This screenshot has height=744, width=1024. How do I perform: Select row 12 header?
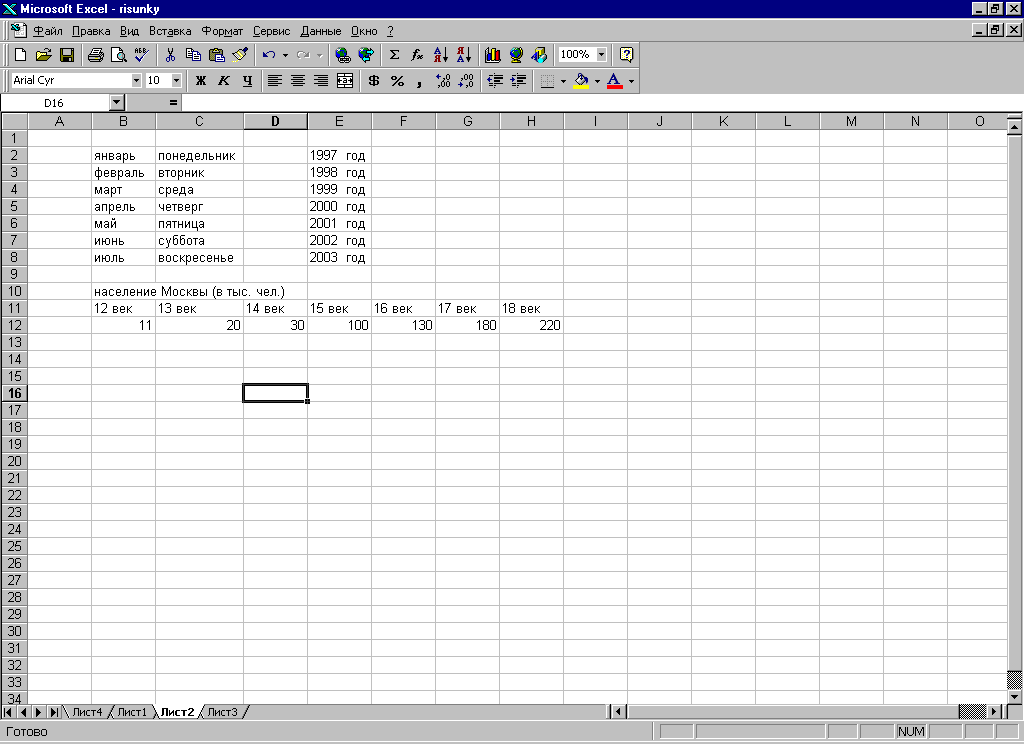14,325
